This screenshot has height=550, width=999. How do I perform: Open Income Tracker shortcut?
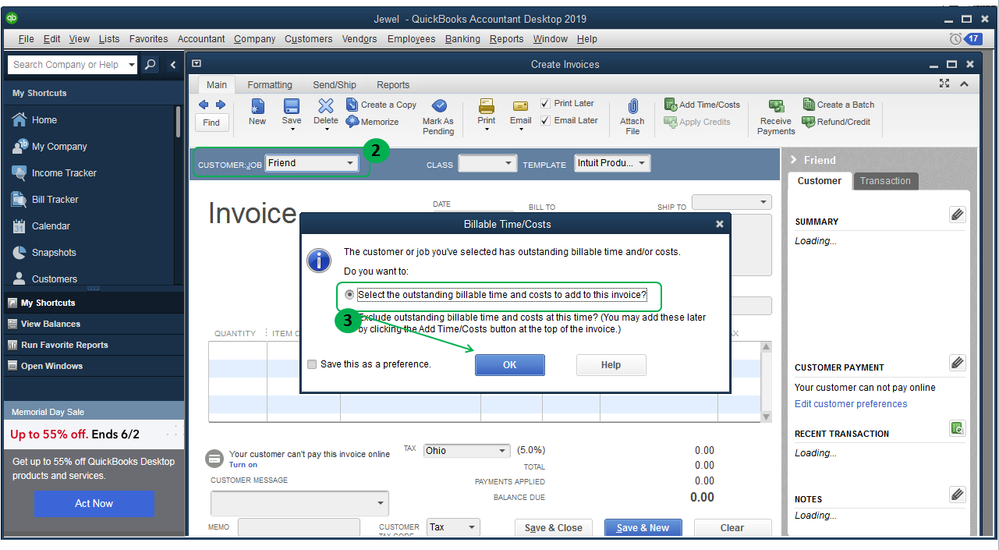(64, 173)
